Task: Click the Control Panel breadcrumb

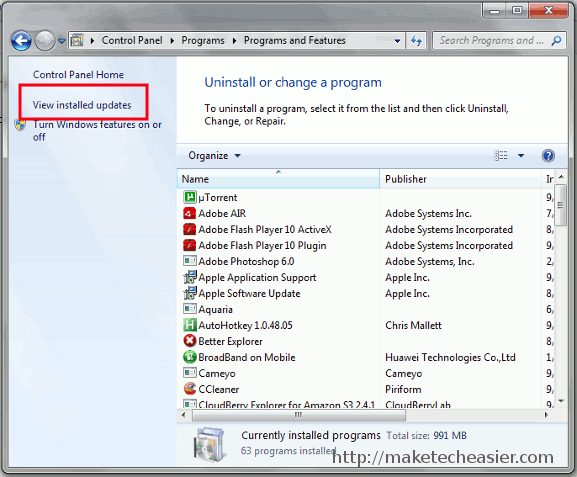Action: pyautogui.click(x=132, y=40)
